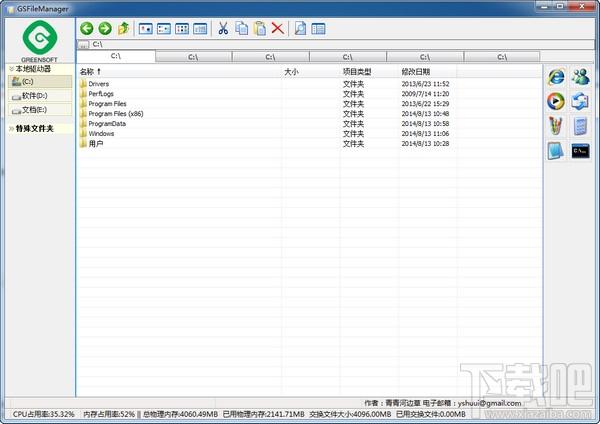
Task: Click 总物理内存:4060.49MB status entry
Action: (x=180, y=414)
